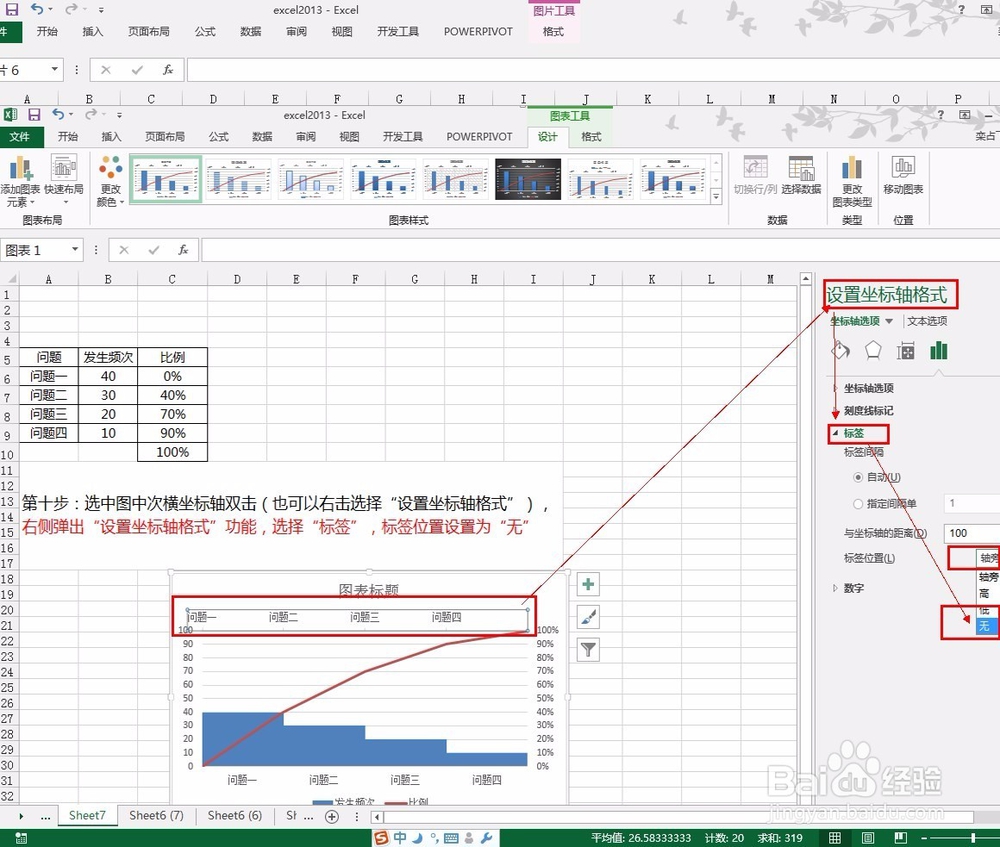The width and height of the screenshot is (1000, 847).
Task: Choose 无 in label position list
Action: 987,626
